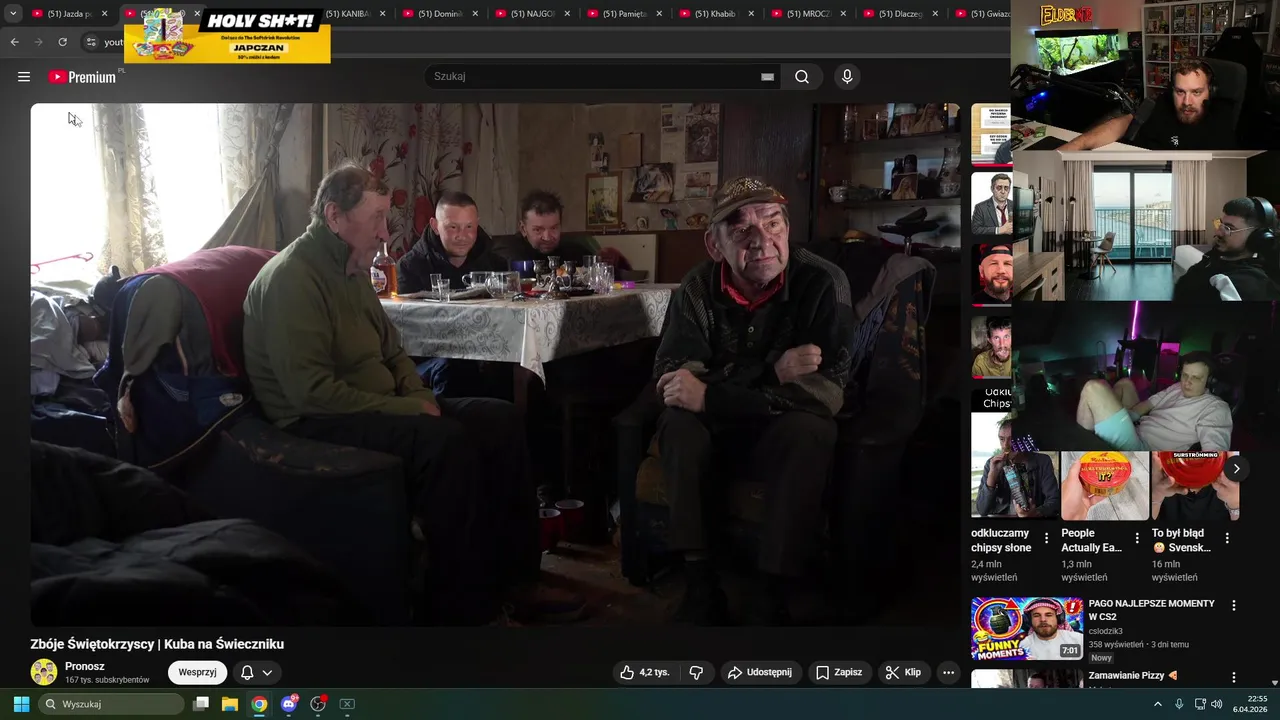Click the main video player

coord(495,365)
